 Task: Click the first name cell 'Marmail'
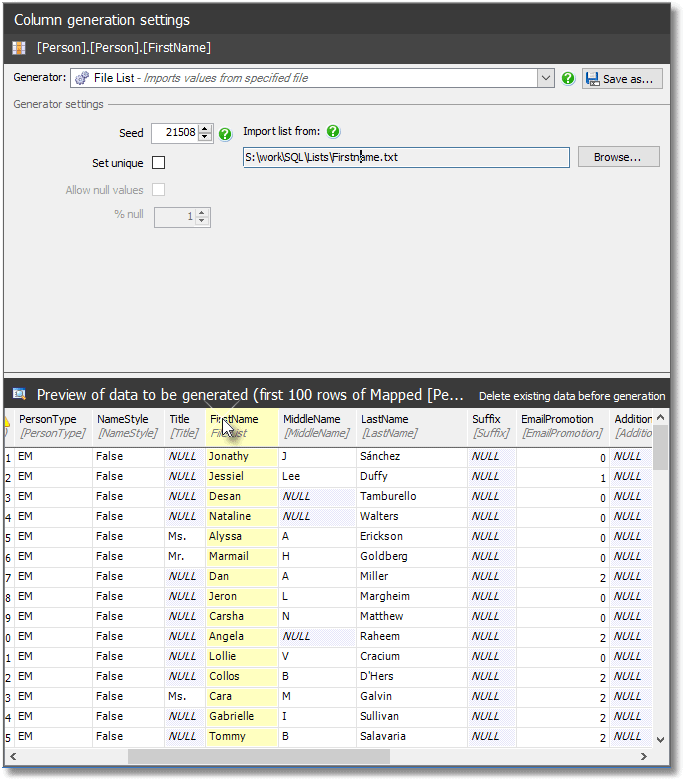pos(242,556)
